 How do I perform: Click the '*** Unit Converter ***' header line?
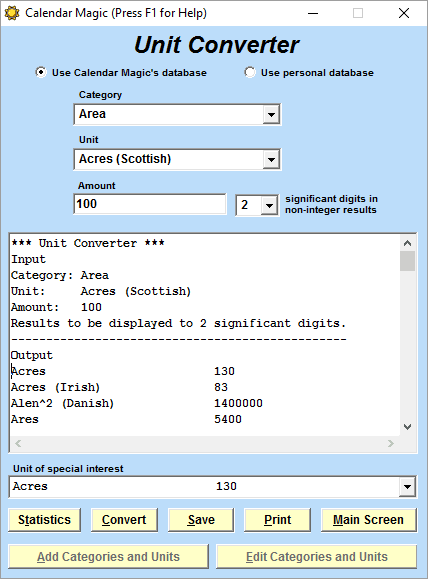(88, 243)
